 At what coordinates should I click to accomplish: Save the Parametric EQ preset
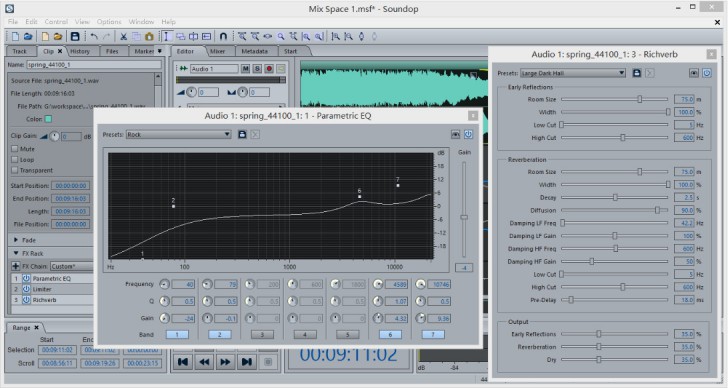242,134
